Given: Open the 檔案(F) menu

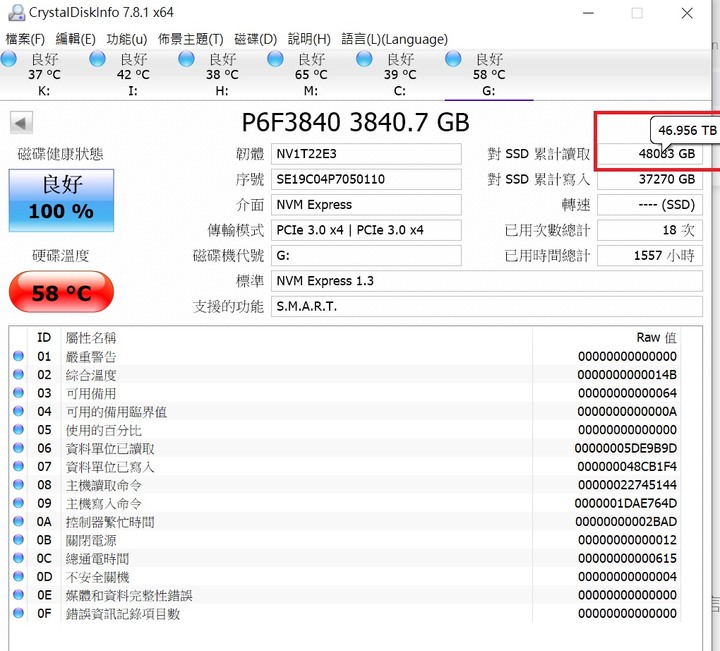Looking at the screenshot, I should (25, 39).
